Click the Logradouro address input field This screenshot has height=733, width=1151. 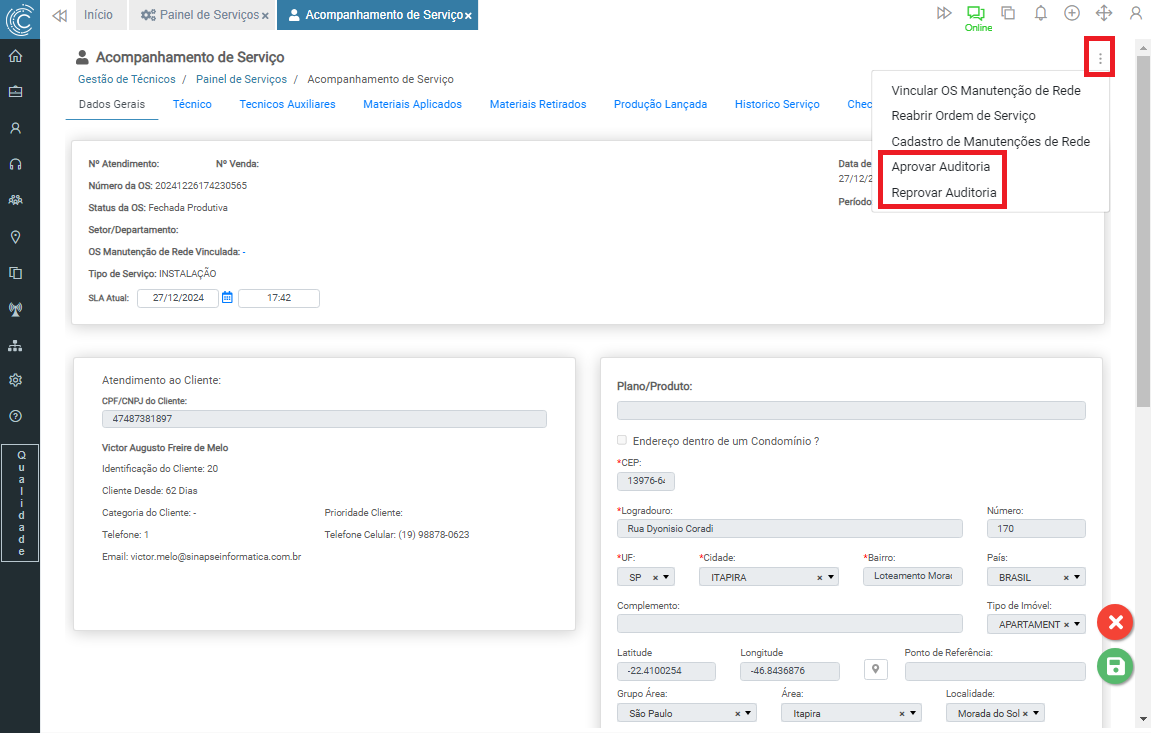(789, 528)
